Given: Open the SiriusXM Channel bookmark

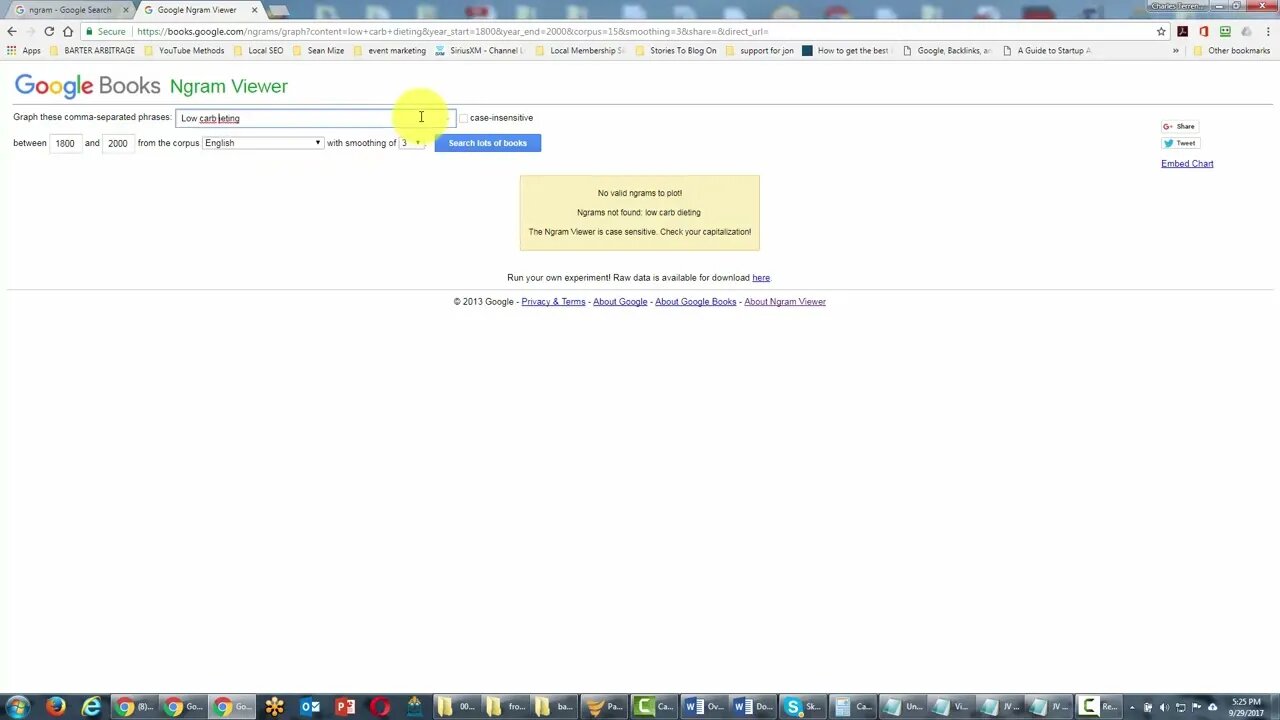Looking at the screenshot, I should pos(479,50).
